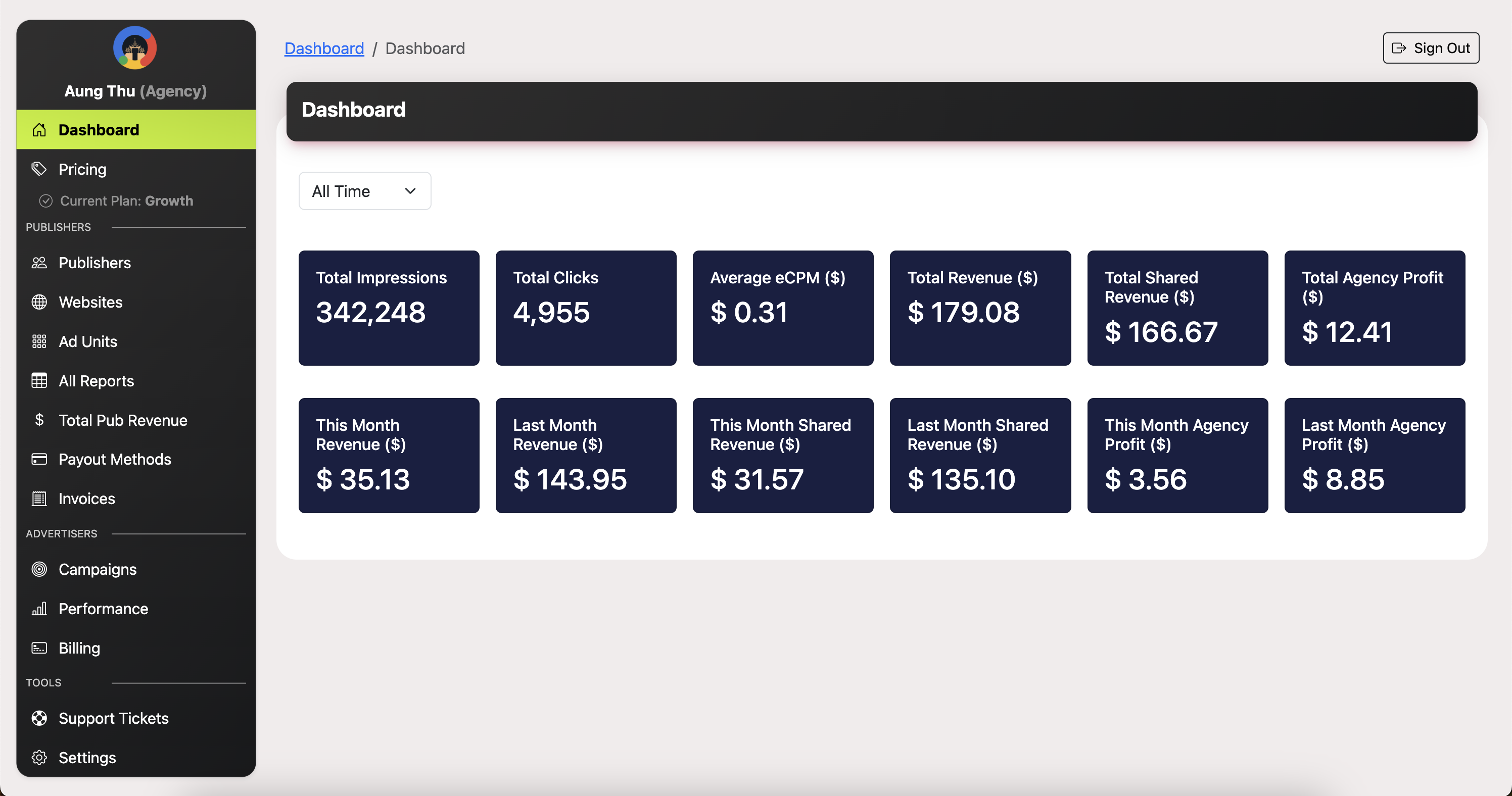Click the Payout Methods card icon

point(39,459)
